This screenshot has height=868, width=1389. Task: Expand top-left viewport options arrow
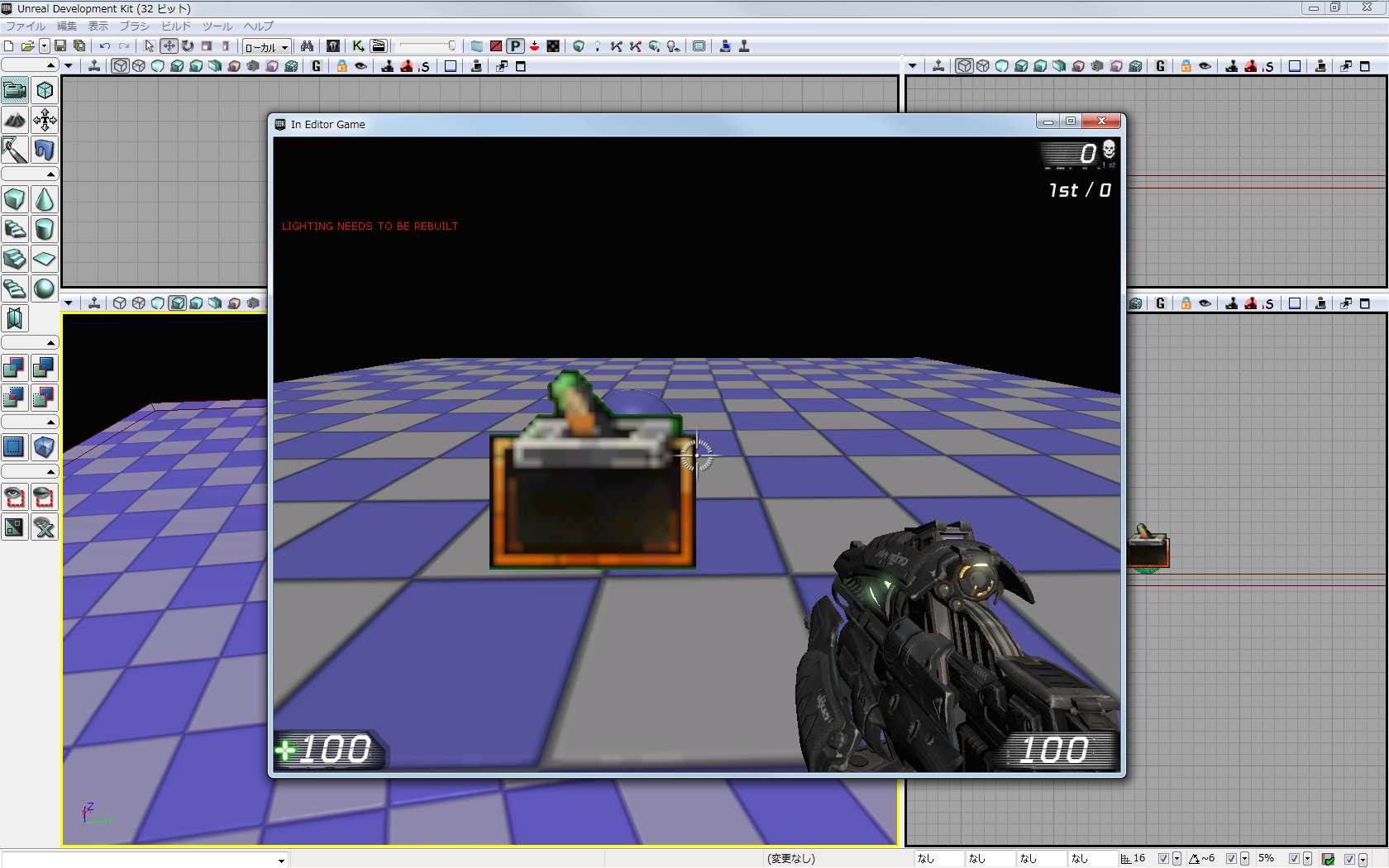tap(69, 66)
